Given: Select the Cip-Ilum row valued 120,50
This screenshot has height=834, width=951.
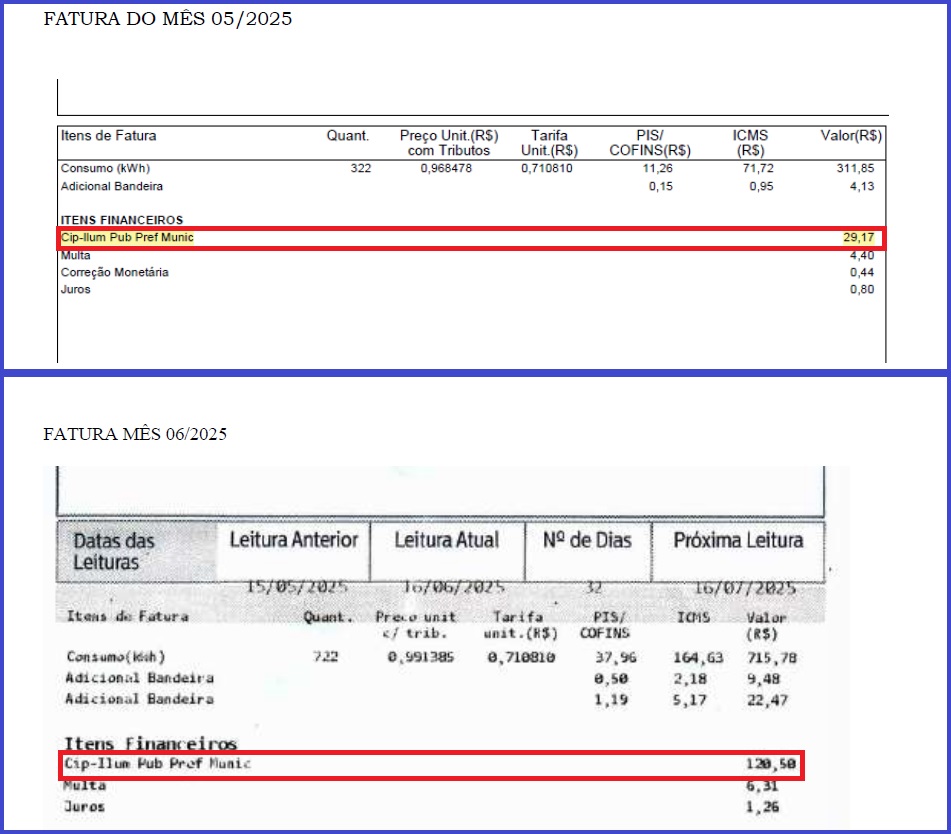Looking at the screenshot, I should coord(430,765).
